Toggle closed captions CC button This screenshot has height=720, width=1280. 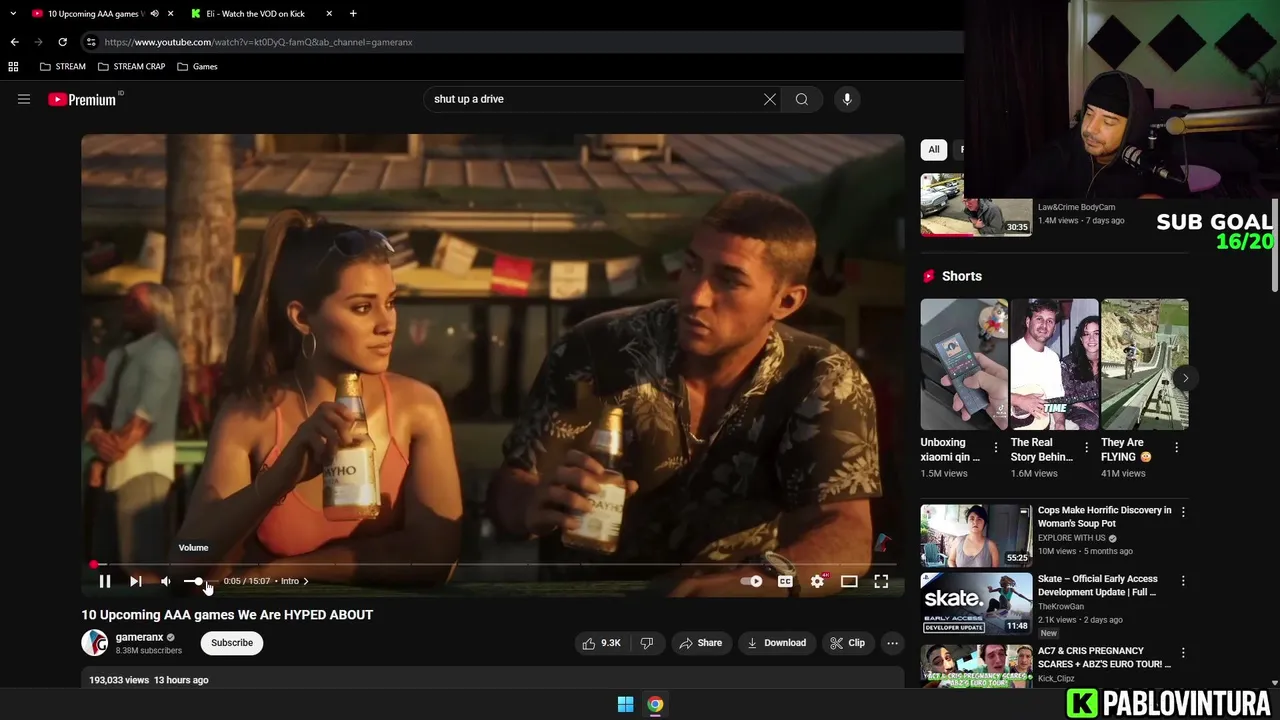coord(785,581)
